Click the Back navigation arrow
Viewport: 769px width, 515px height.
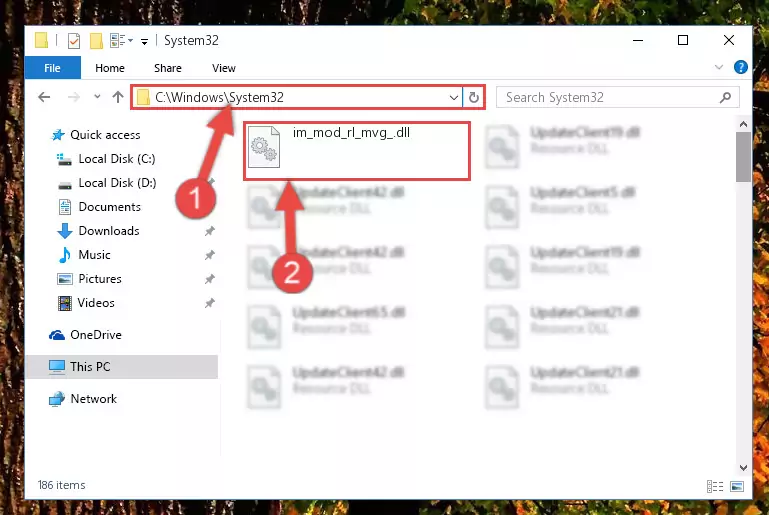coord(44,97)
